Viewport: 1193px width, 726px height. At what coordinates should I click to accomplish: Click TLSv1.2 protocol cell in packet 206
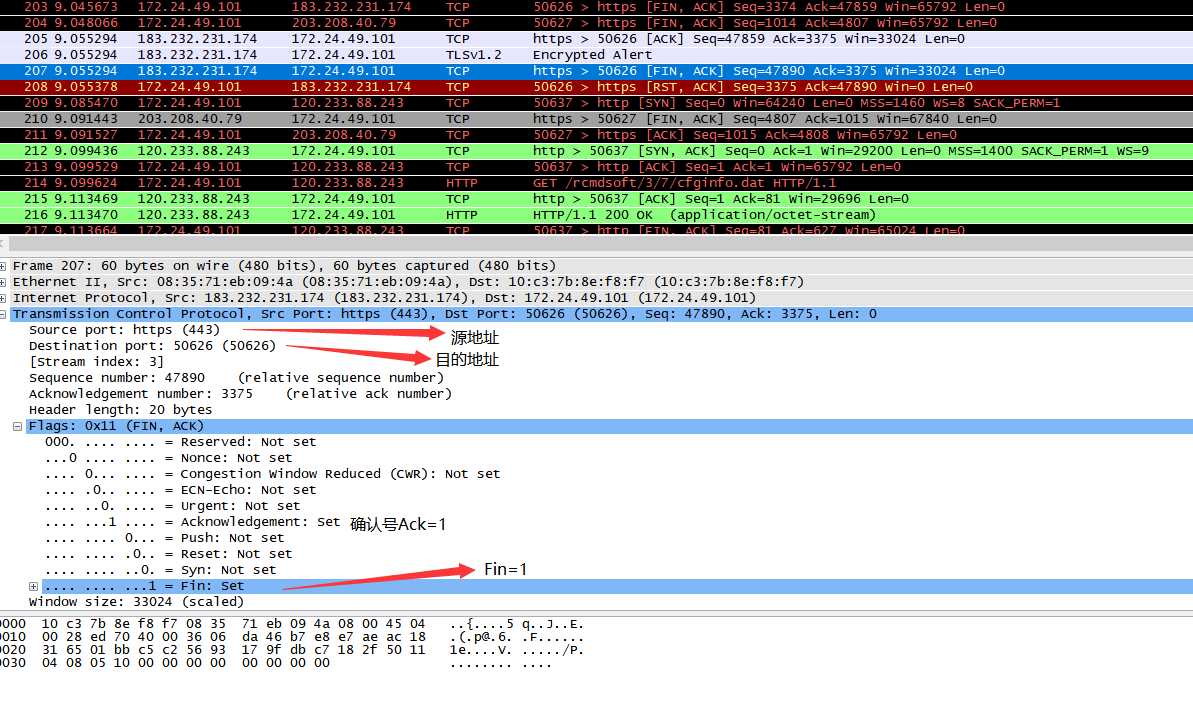point(473,55)
